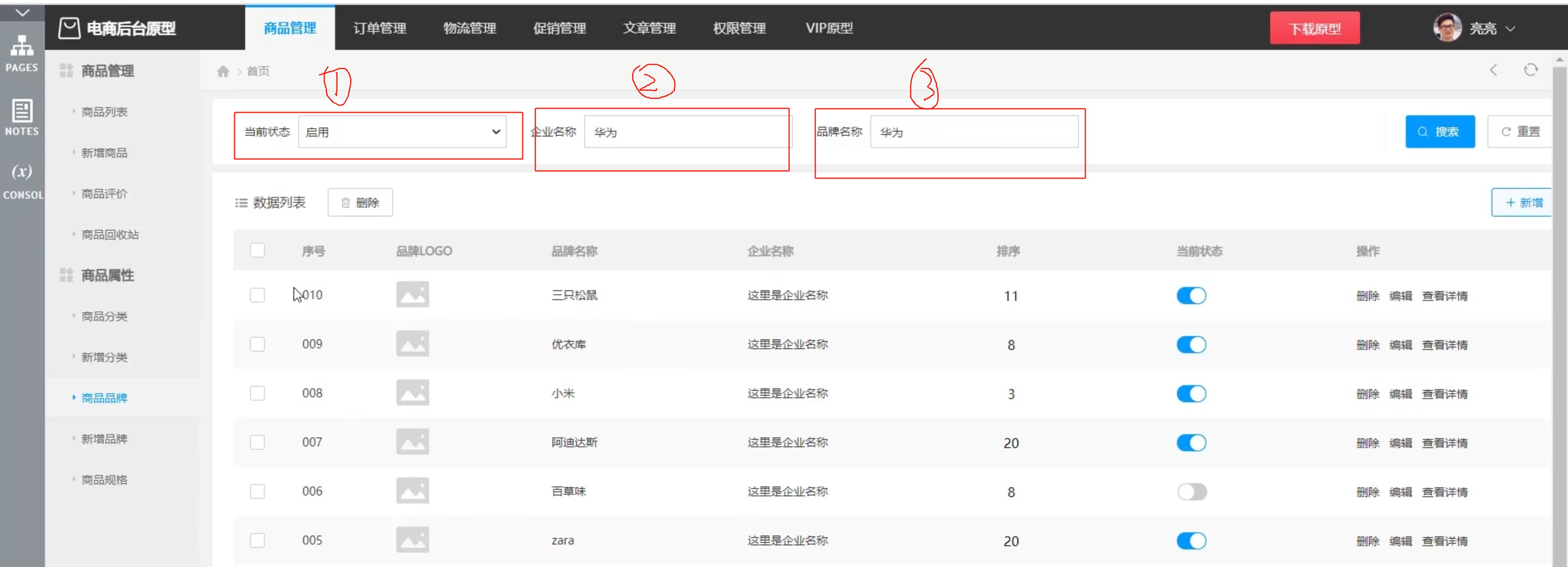Screen dimensions: 1568x567
Task: Enable the status toggle for 百草味
Action: pos(1191,492)
